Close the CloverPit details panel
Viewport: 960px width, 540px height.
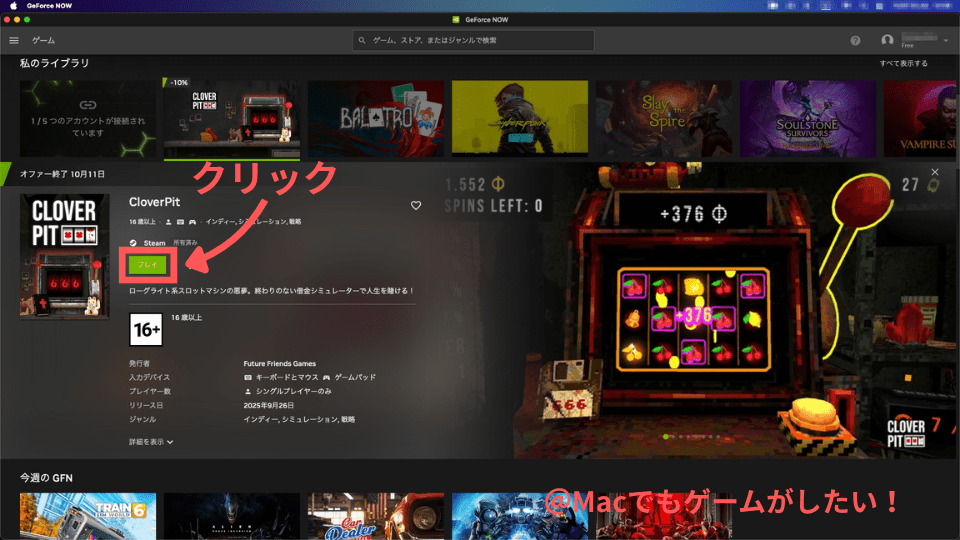coord(935,172)
